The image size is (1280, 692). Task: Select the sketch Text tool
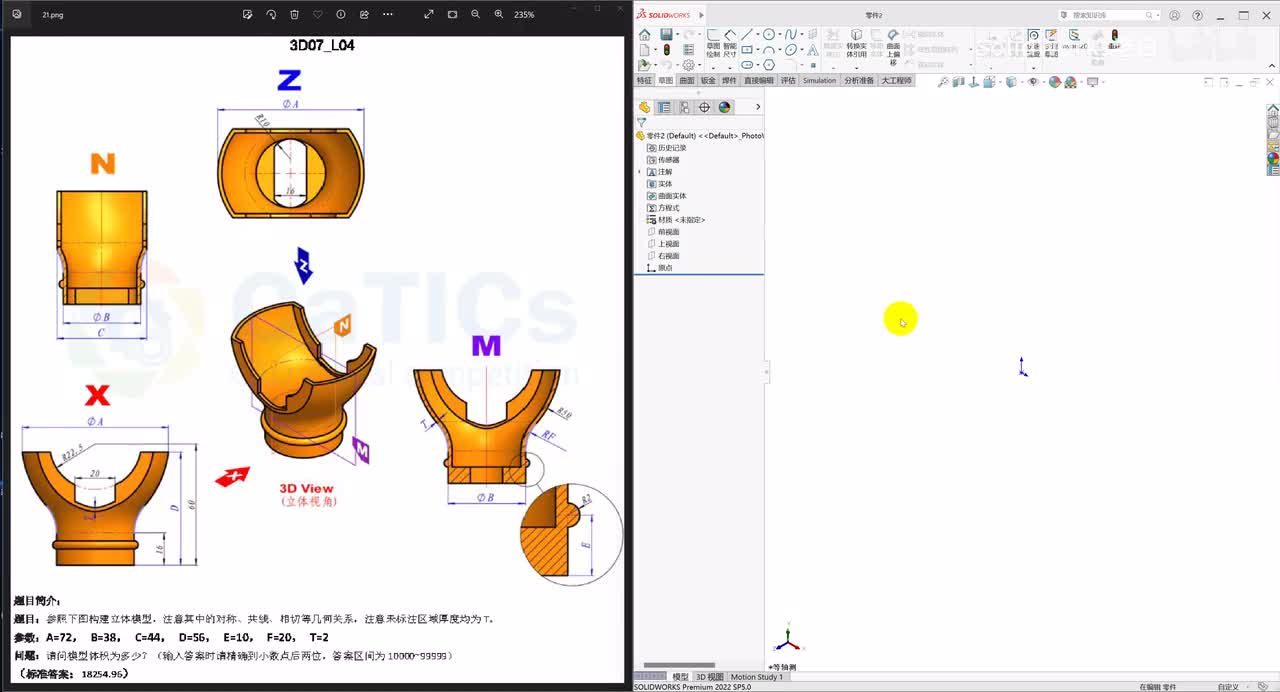(812, 50)
